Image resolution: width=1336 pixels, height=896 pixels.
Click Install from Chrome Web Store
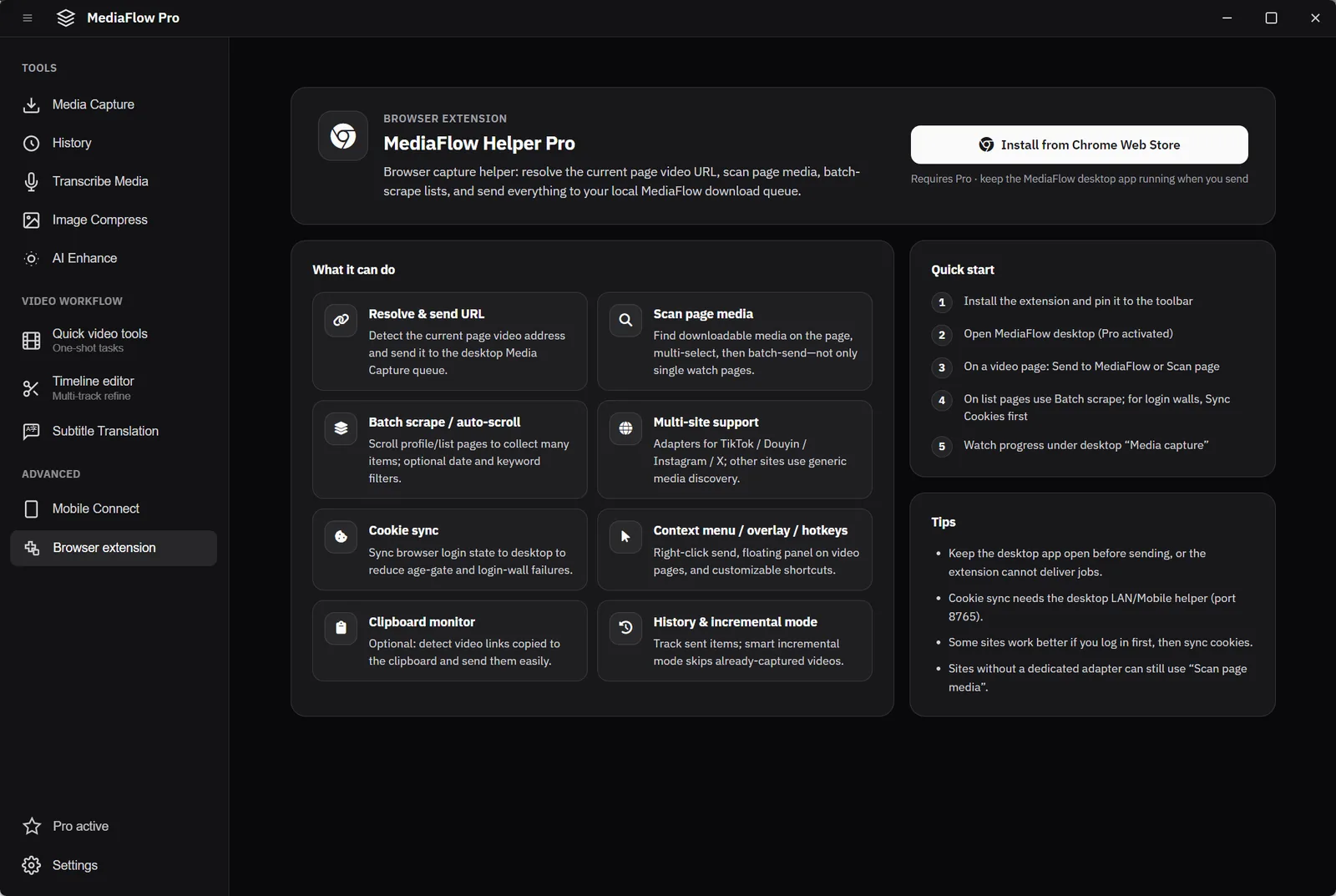coord(1079,145)
